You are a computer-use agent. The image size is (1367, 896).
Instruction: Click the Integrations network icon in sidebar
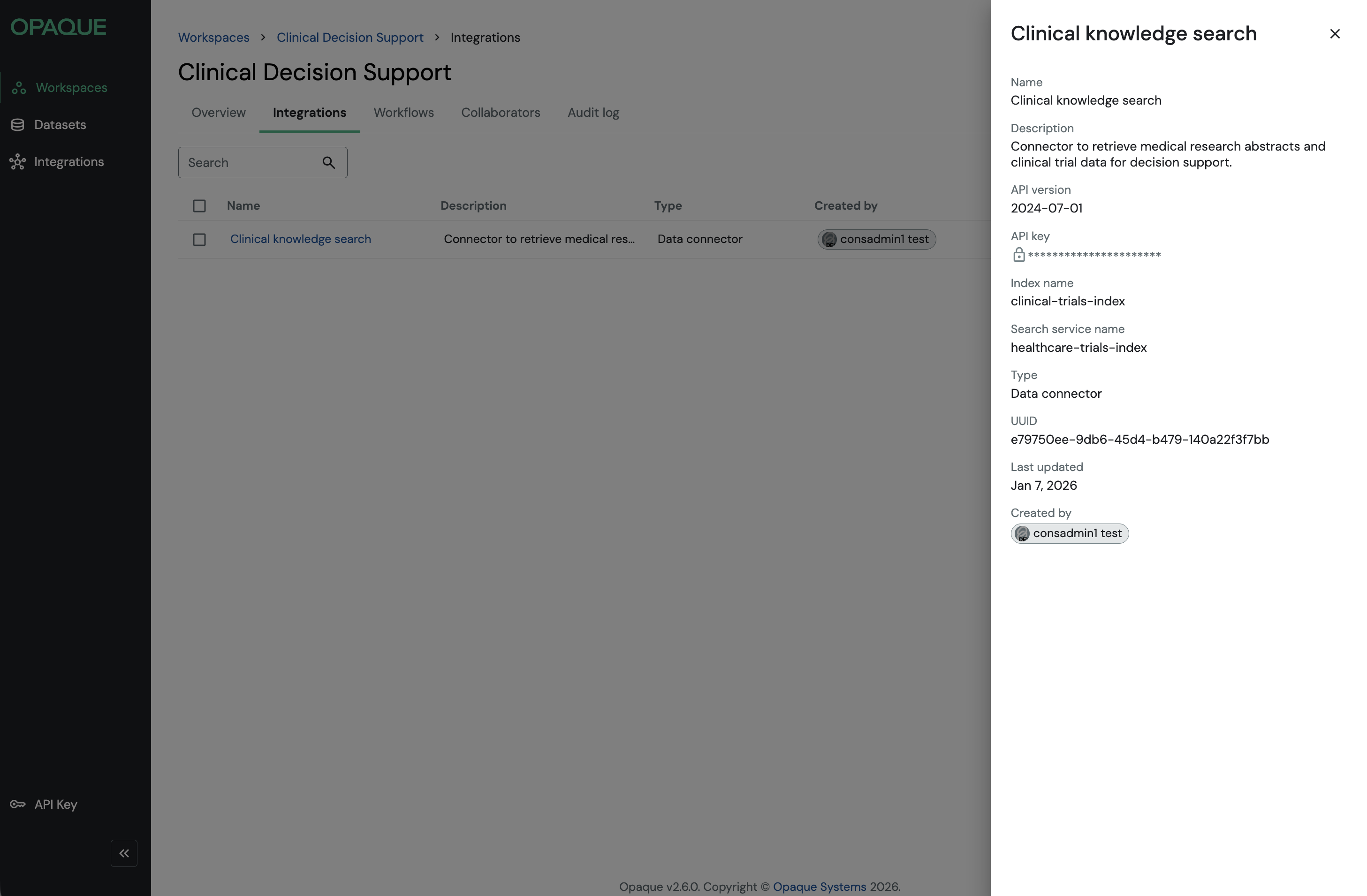point(18,162)
